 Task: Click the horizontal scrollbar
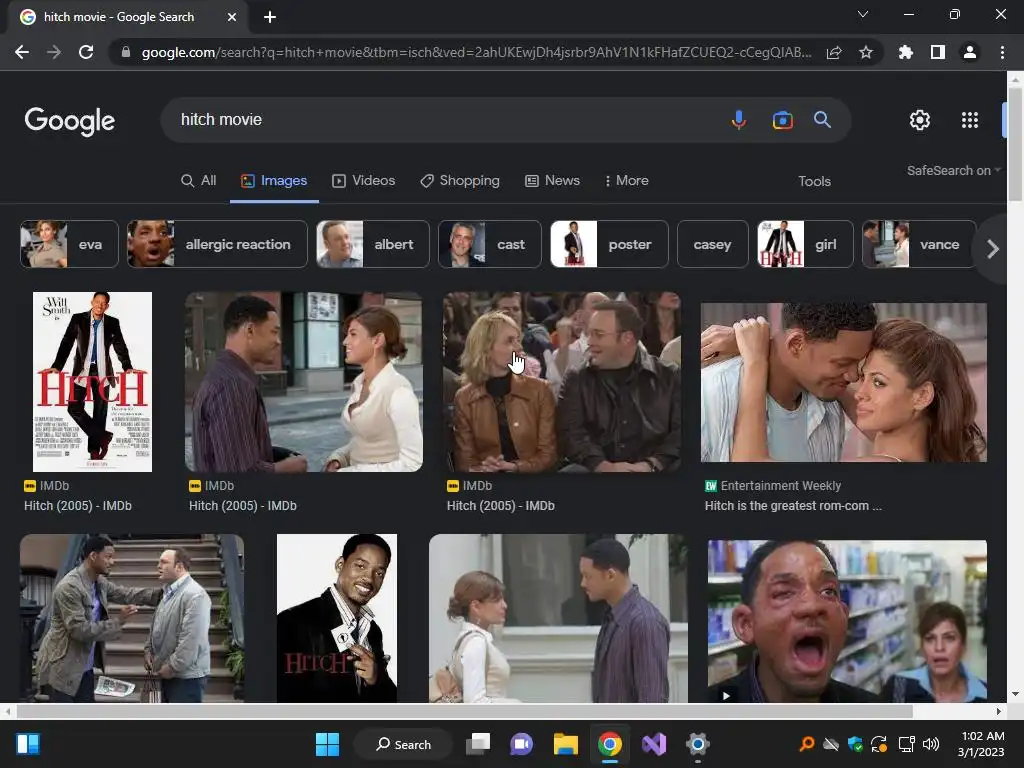(x=464, y=711)
